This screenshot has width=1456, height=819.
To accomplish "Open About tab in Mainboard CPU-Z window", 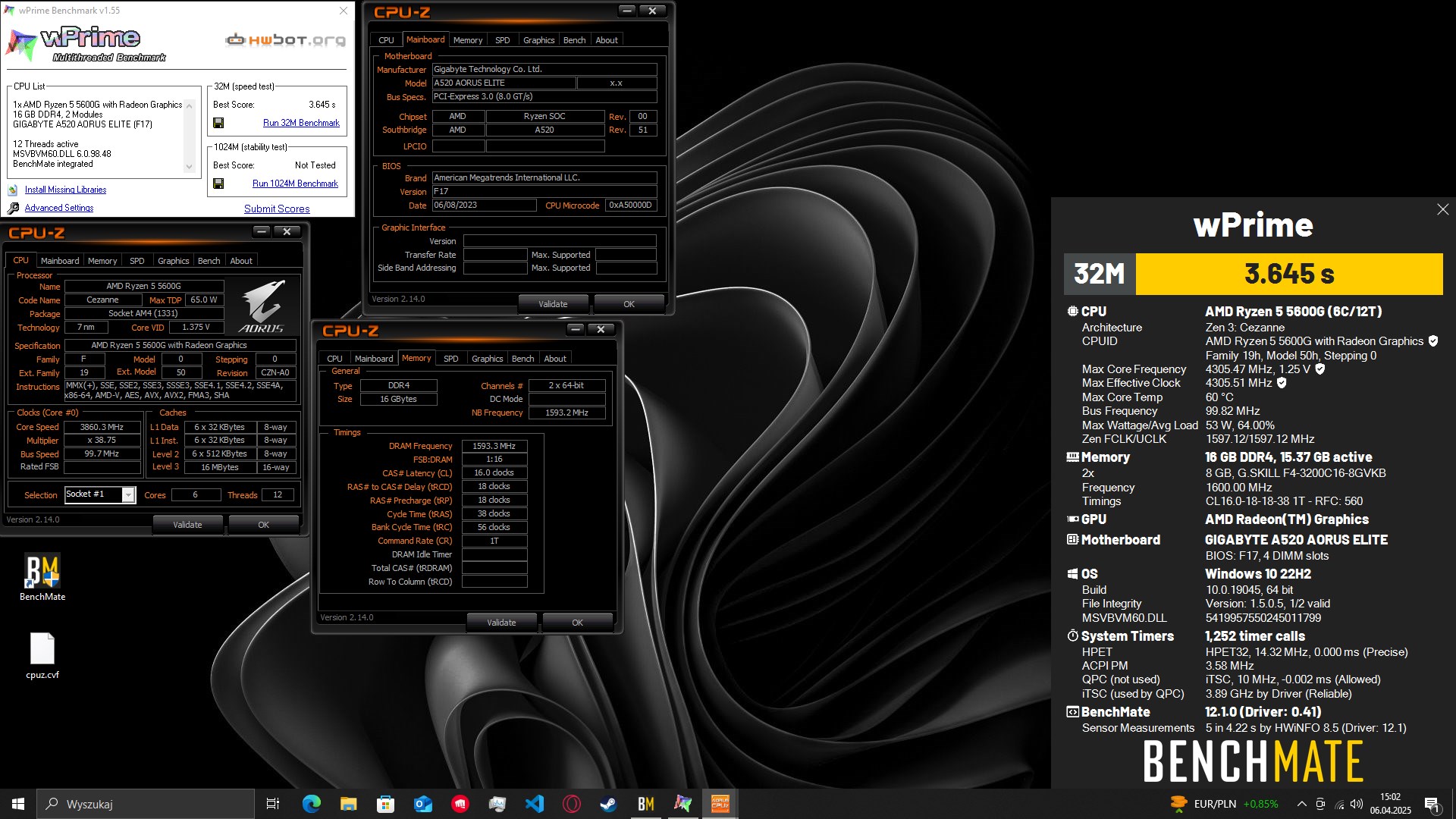I will pos(607,40).
